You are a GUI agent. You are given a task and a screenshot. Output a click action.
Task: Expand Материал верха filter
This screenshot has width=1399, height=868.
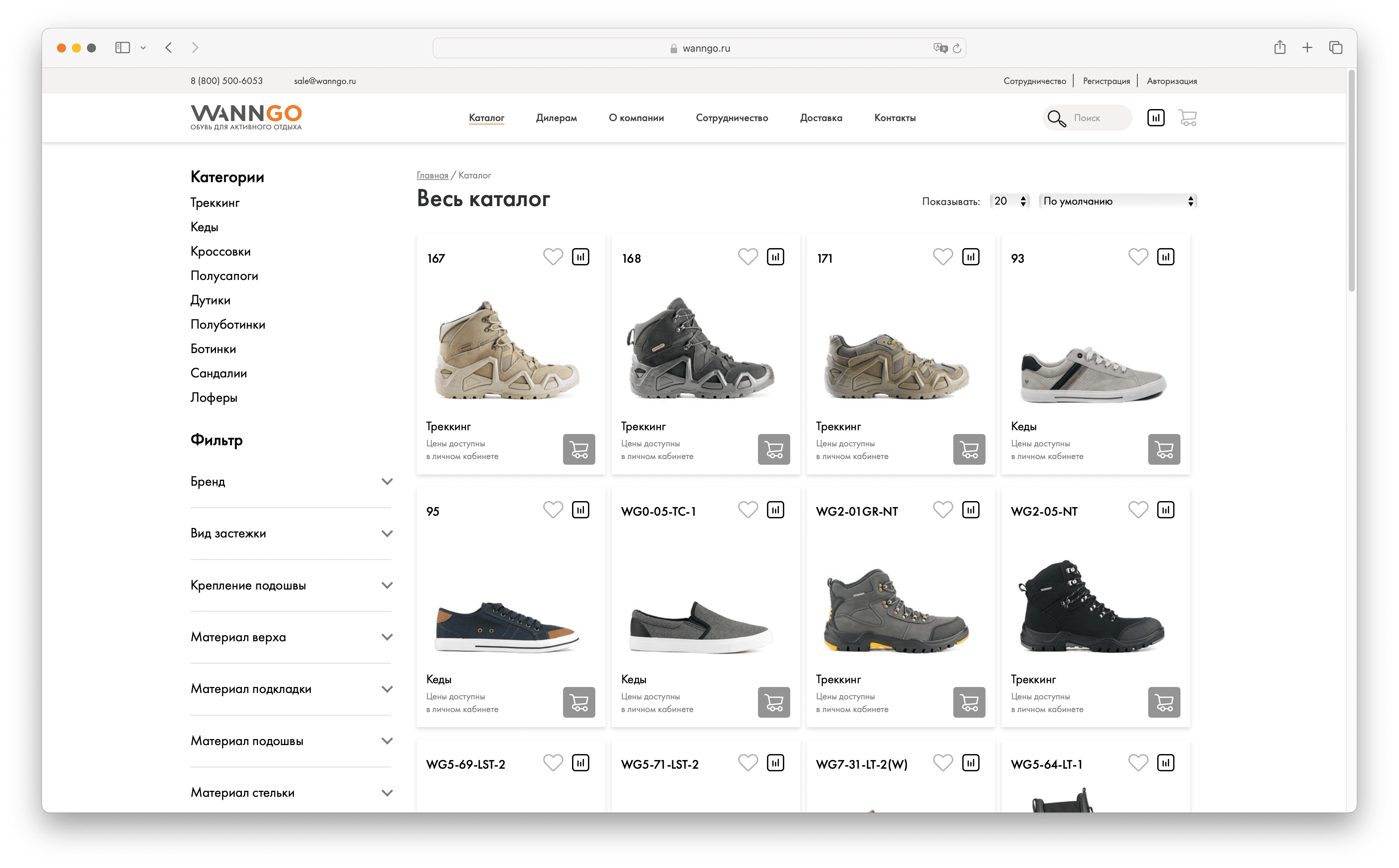click(x=291, y=637)
